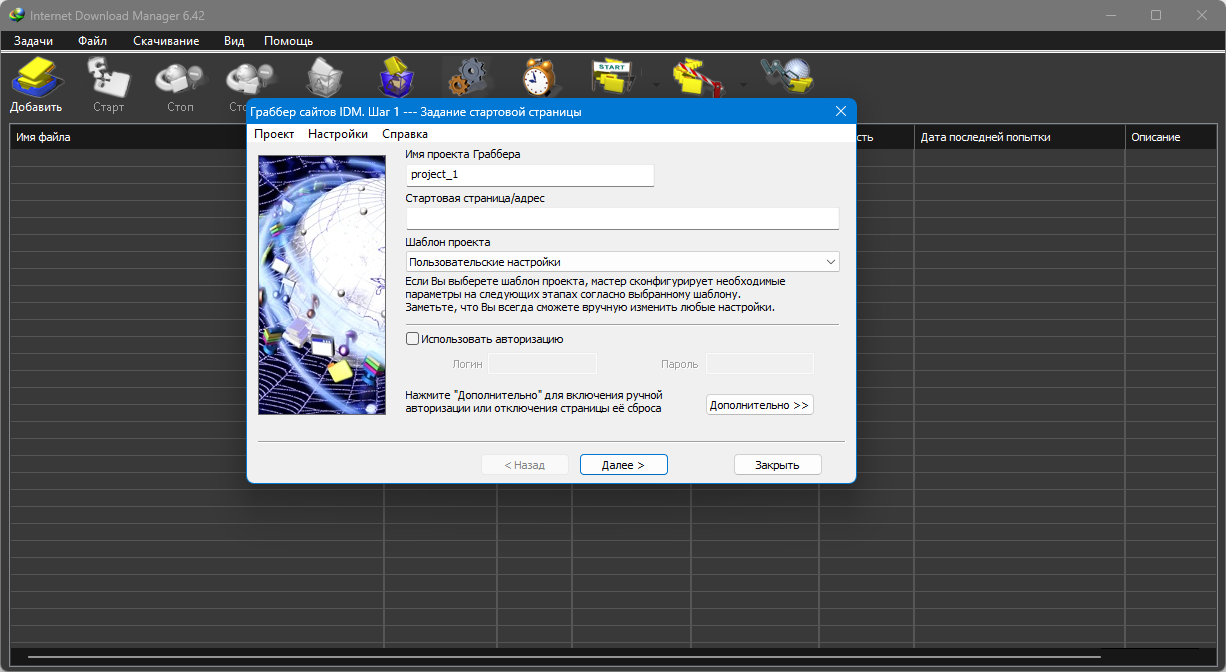This screenshot has height=672, width=1226.
Task: Open the Вид menu
Action: point(234,41)
